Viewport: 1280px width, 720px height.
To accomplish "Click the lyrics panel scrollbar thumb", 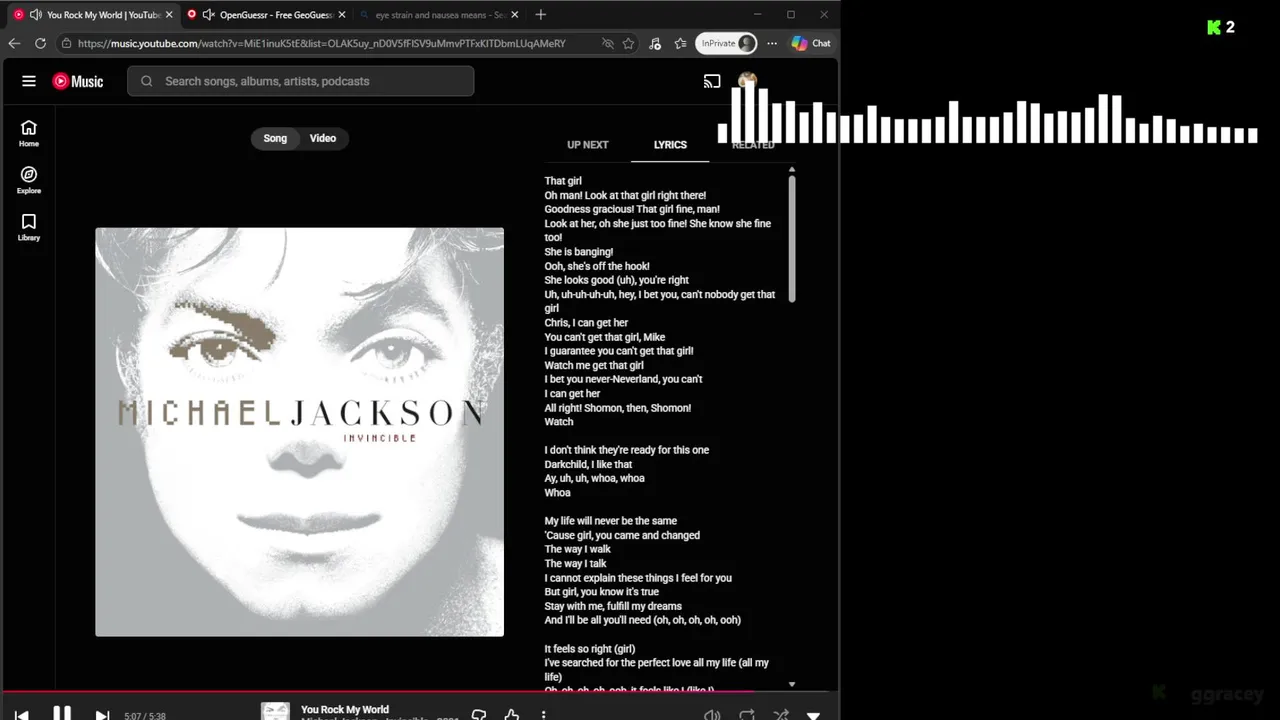I will 792,239.
